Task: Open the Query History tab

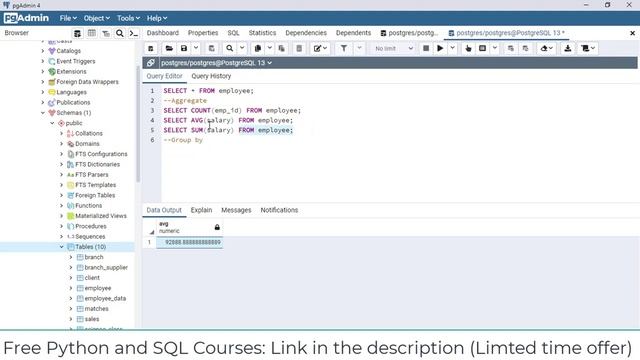Action: click(211, 76)
